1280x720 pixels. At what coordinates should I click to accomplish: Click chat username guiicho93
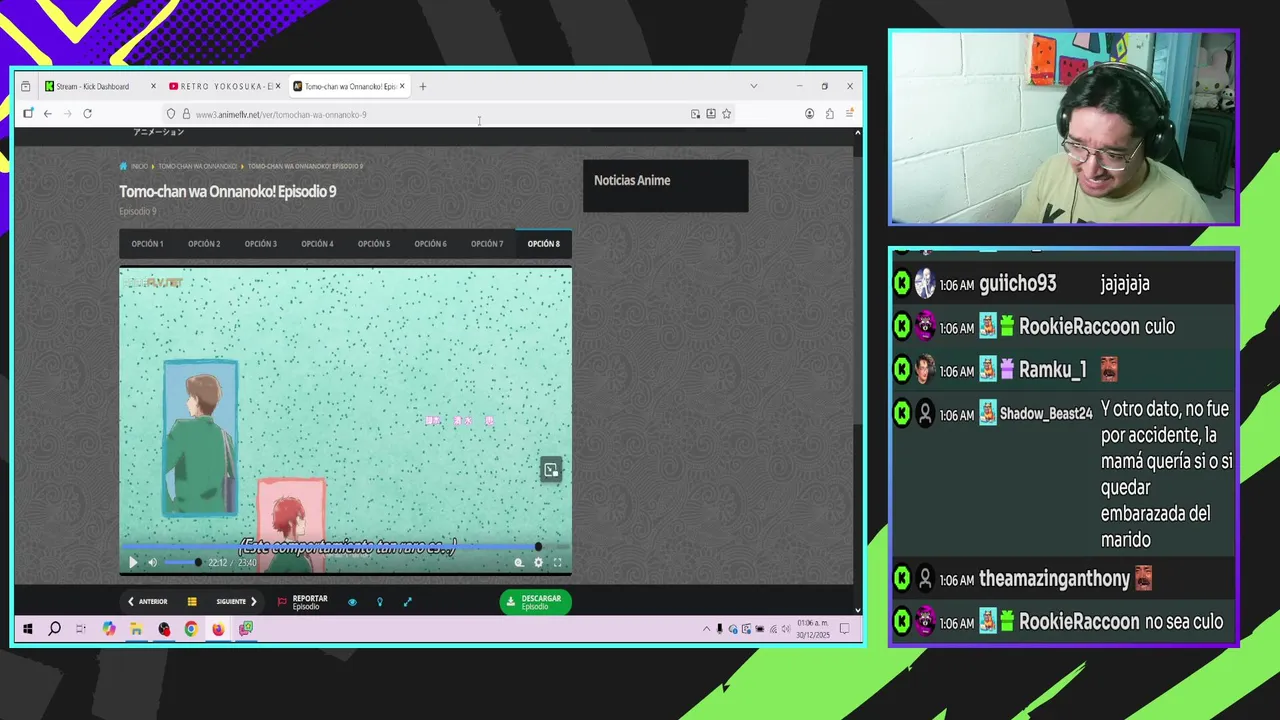tap(1018, 284)
